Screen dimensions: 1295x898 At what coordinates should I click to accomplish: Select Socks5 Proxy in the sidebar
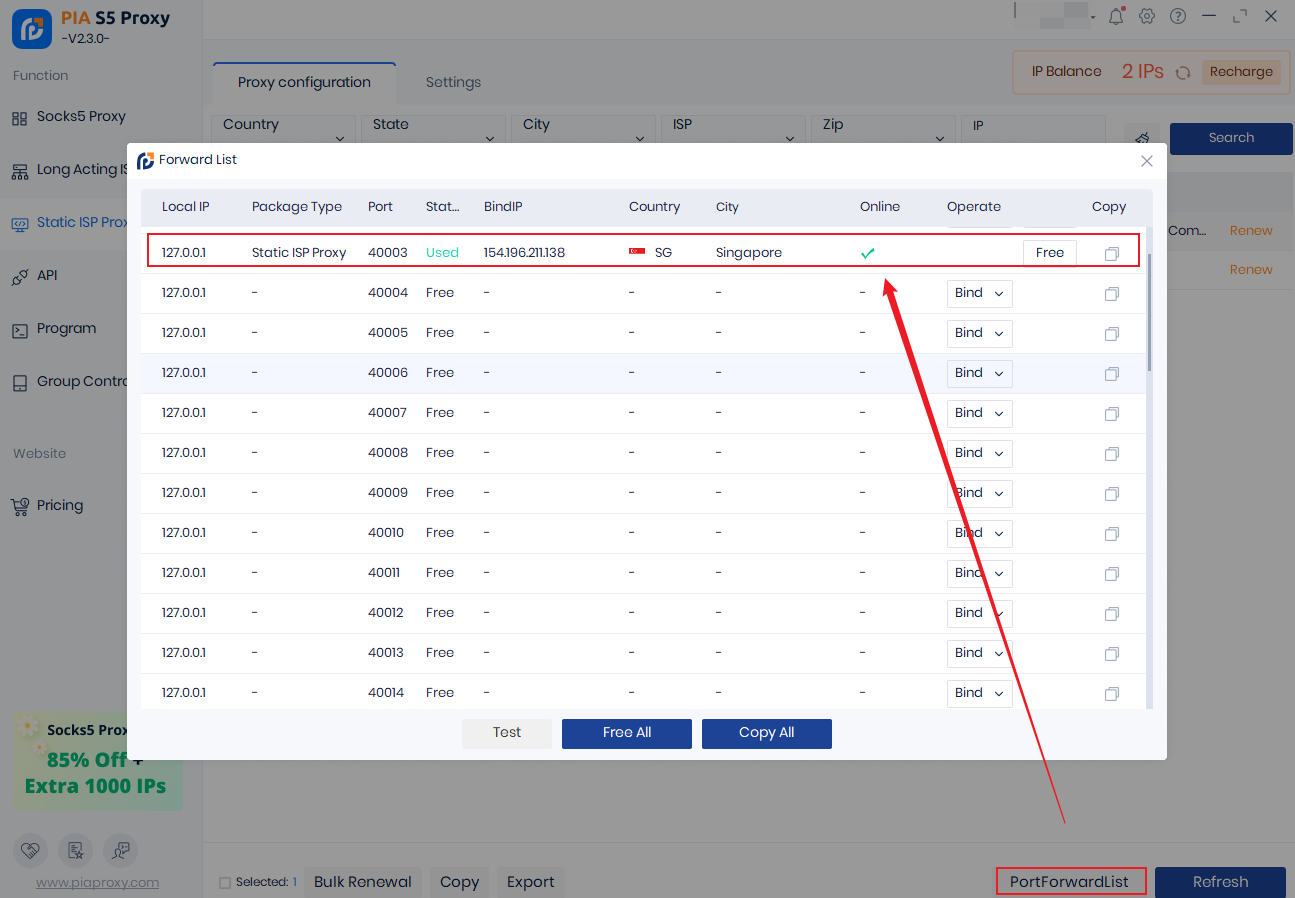[x=80, y=117]
